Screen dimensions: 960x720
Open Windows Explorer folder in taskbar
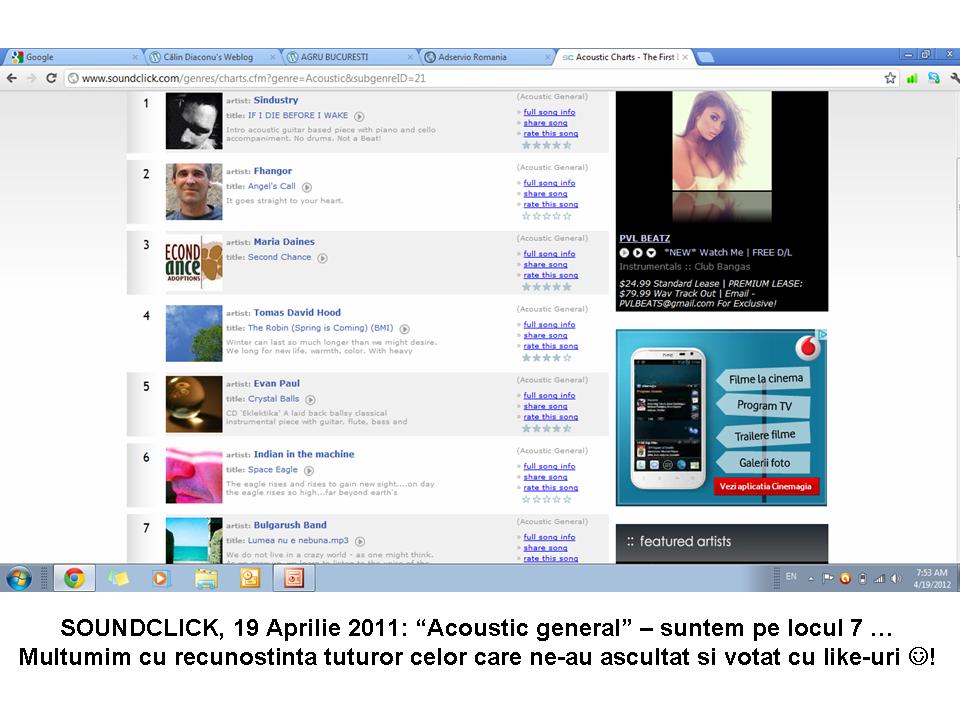tap(206, 578)
